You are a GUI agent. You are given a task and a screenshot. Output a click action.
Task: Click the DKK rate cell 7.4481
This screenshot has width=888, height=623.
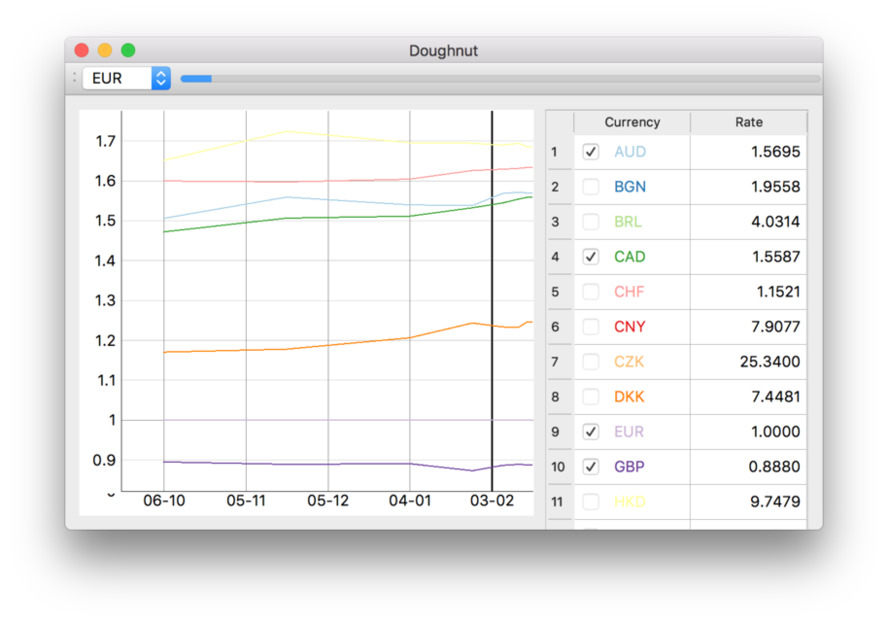point(748,397)
